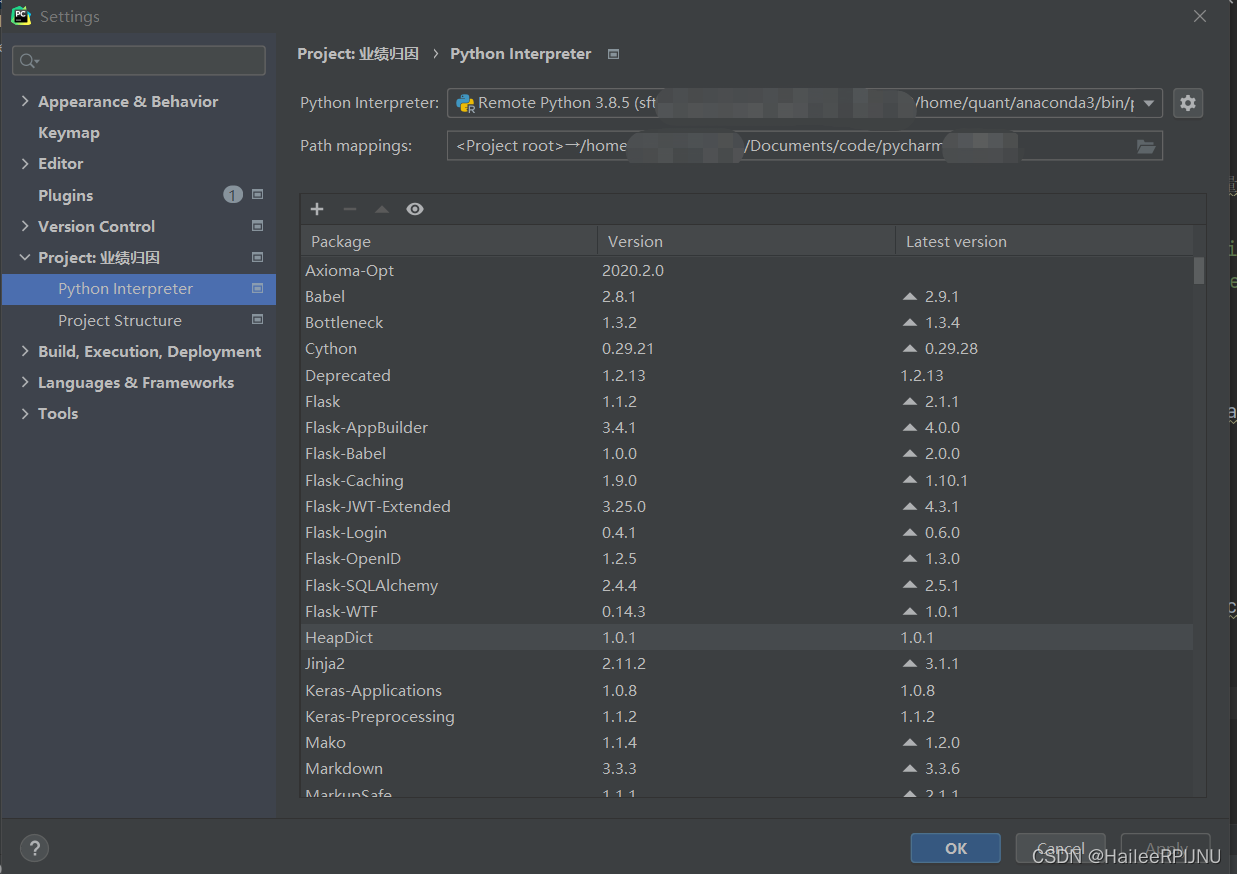The height and width of the screenshot is (874, 1237).
Task: Click the PyCharm logo in title bar
Action: tap(21, 16)
